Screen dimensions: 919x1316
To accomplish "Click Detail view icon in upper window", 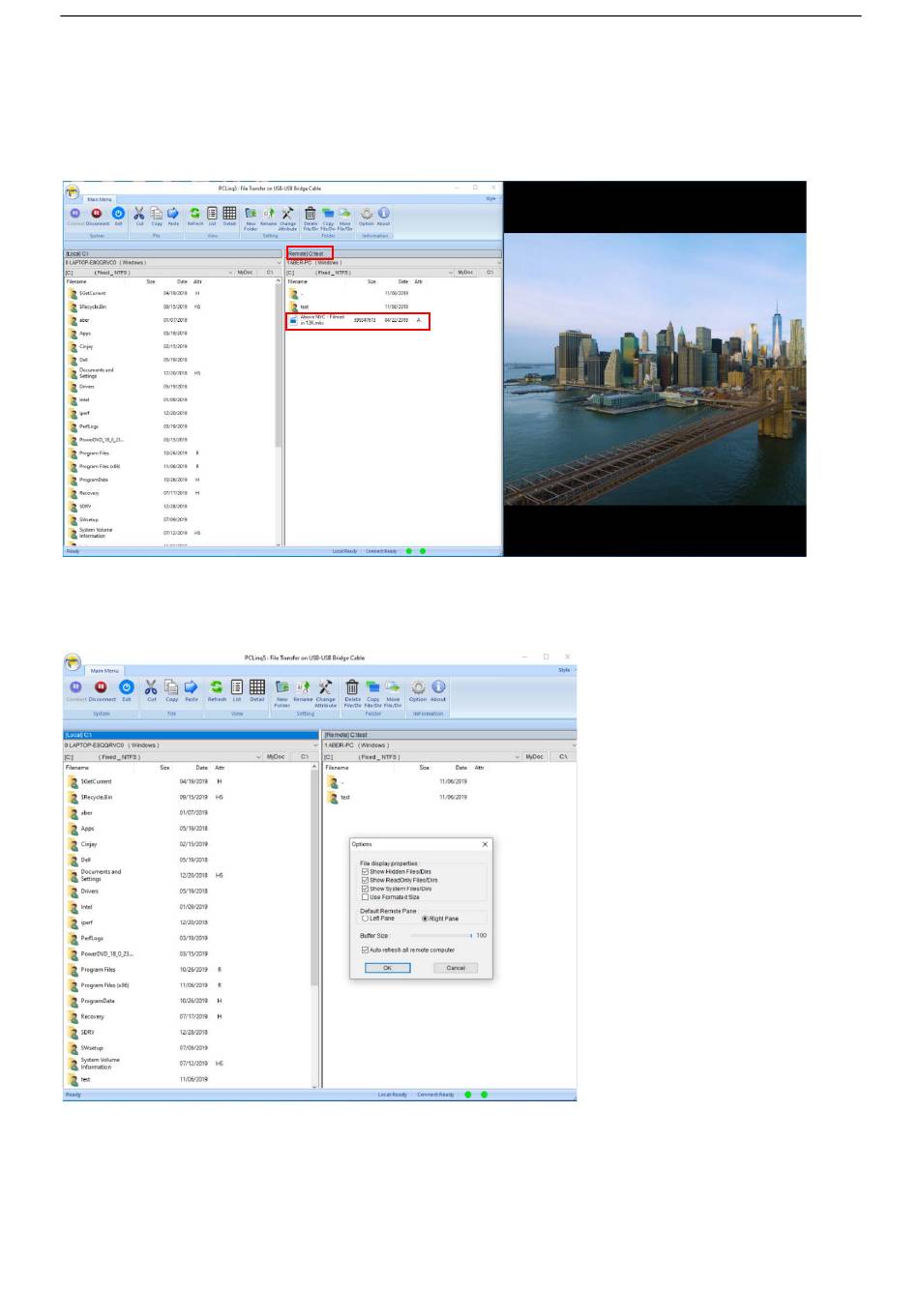I will [229, 213].
